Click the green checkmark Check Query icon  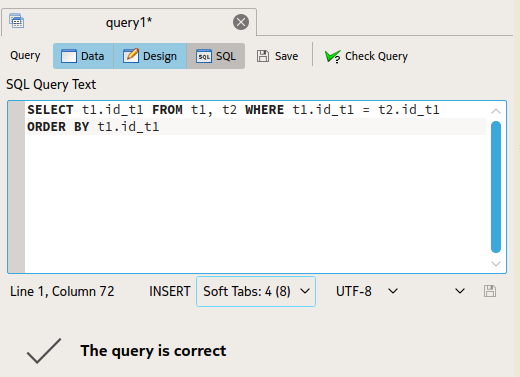click(333, 56)
